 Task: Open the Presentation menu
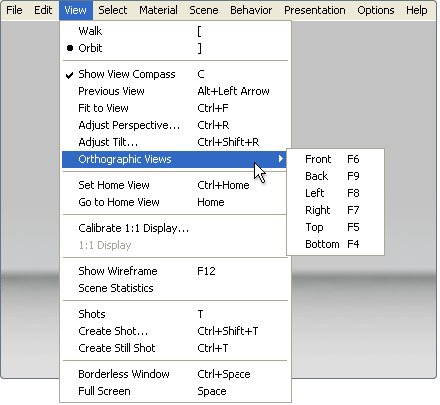pos(315,10)
